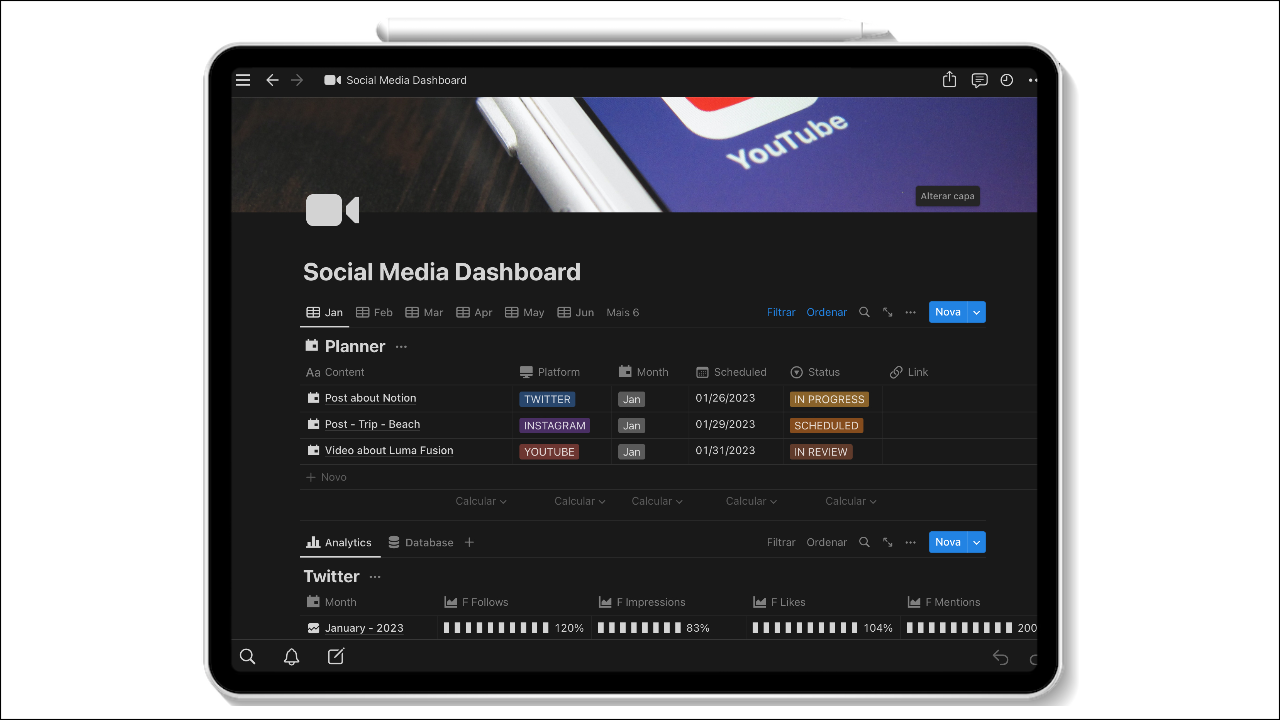Open the top bar three-dot menu

pos(1033,80)
